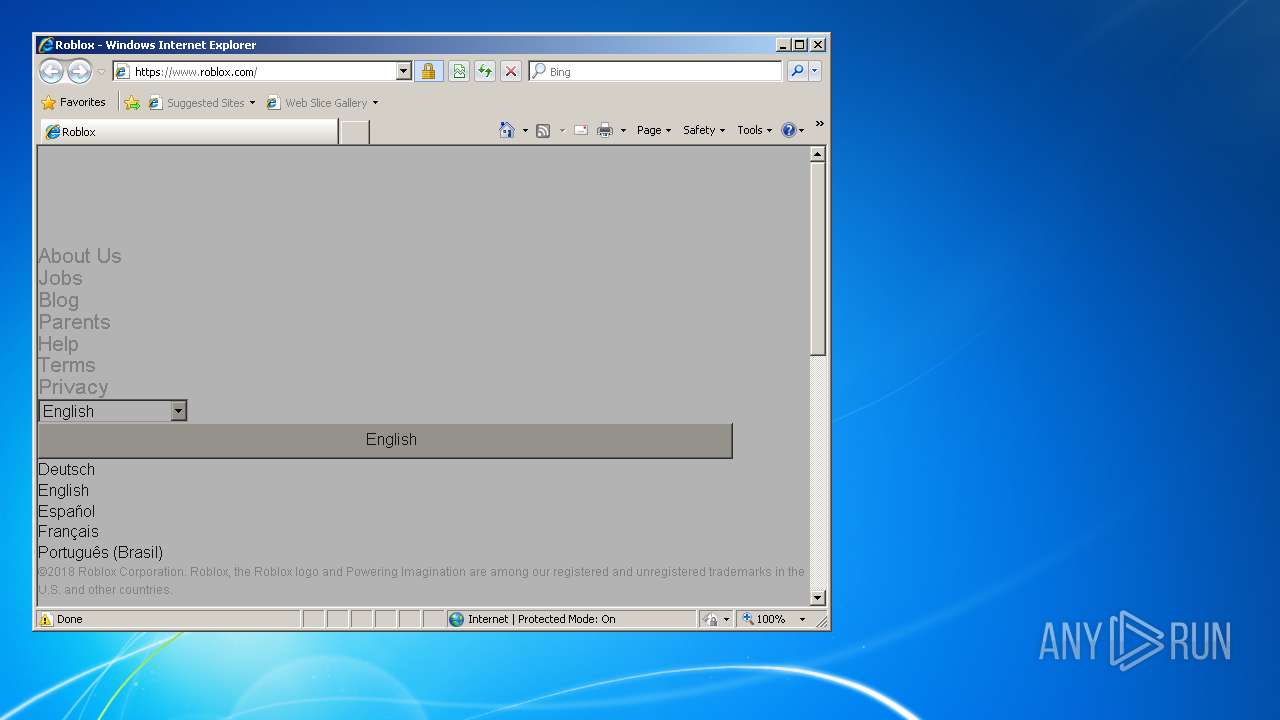Choose Deutsch language option

pos(66,469)
